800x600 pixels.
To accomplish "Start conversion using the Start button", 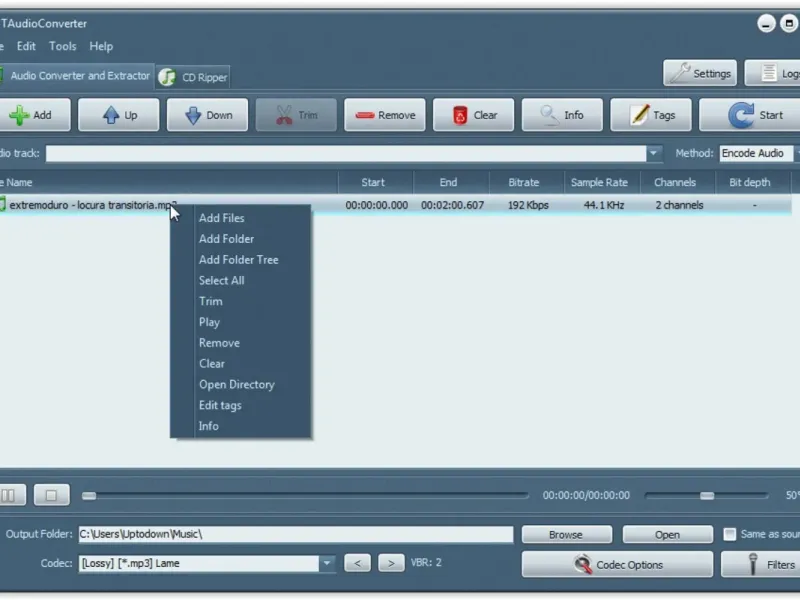I will [750, 115].
